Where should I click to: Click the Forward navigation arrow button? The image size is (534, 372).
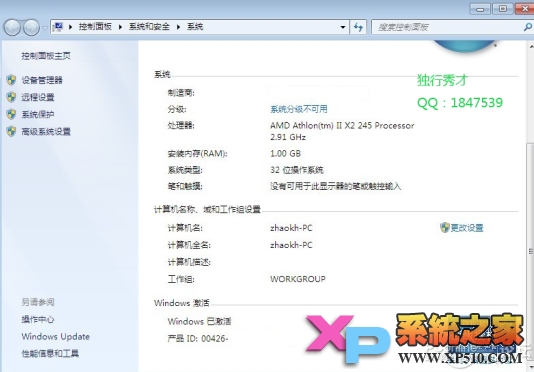pyautogui.click(x=31, y=27)
